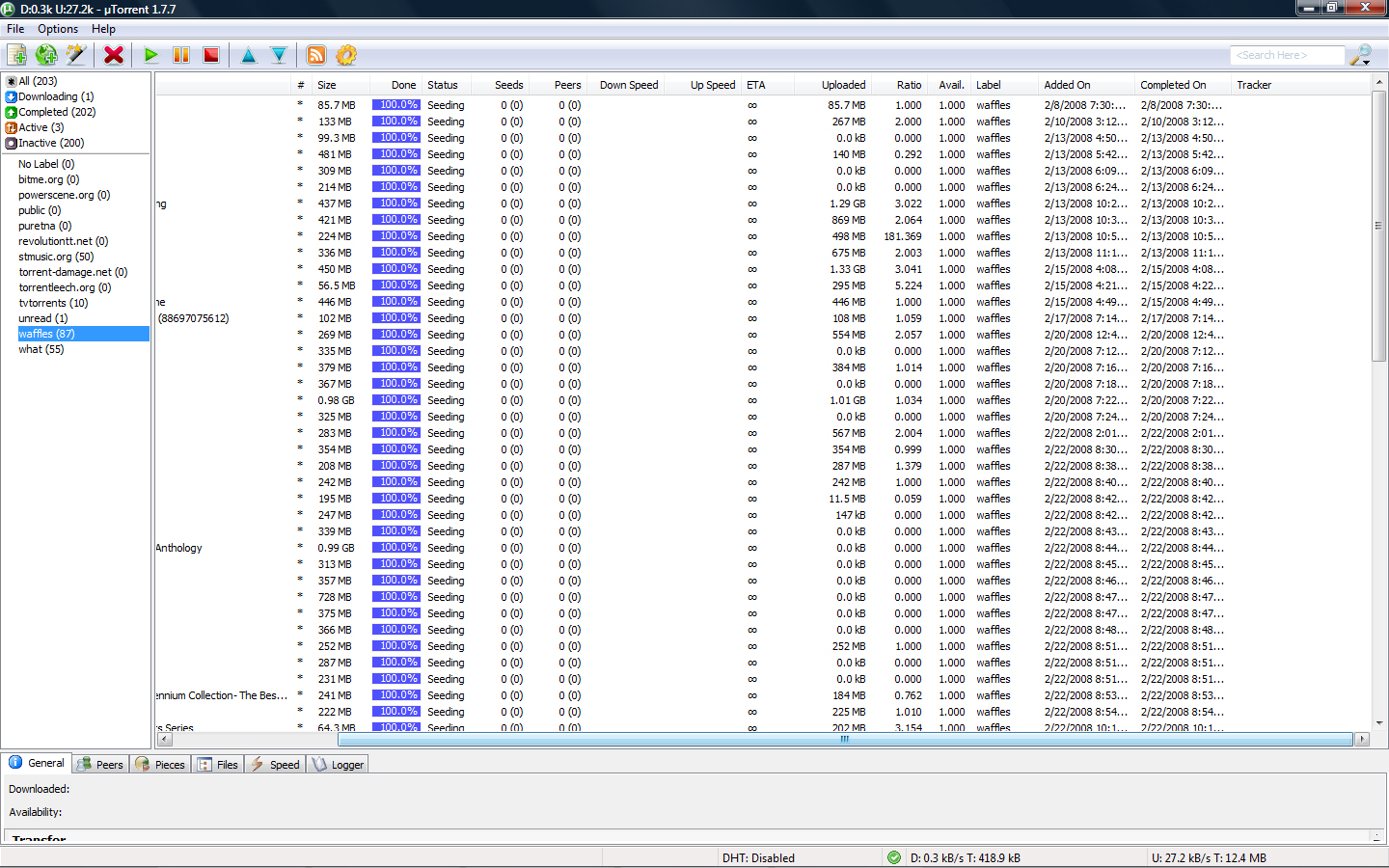Switch to the Peers tab

click(100, 764)
